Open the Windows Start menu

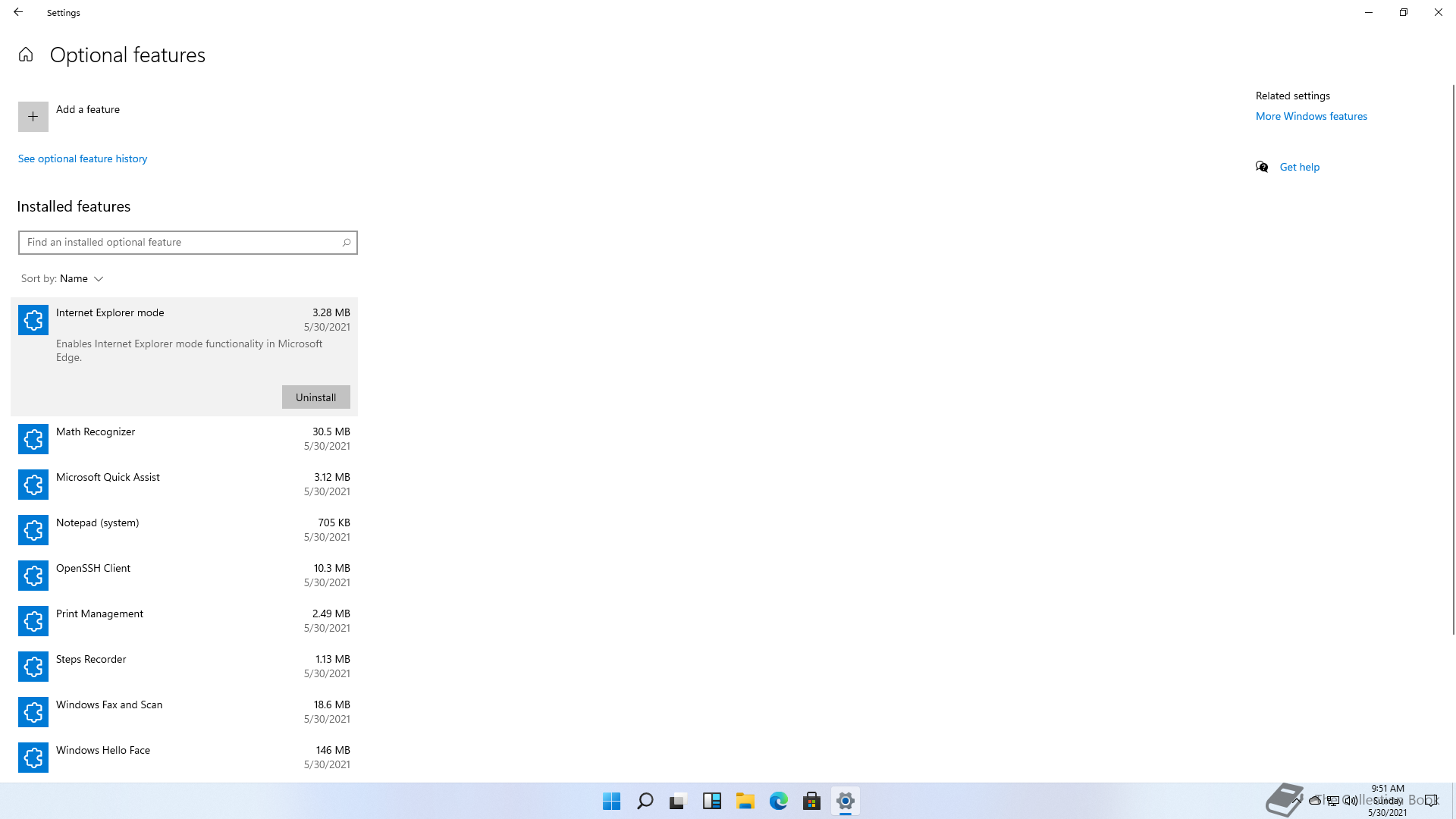[611, 801]
